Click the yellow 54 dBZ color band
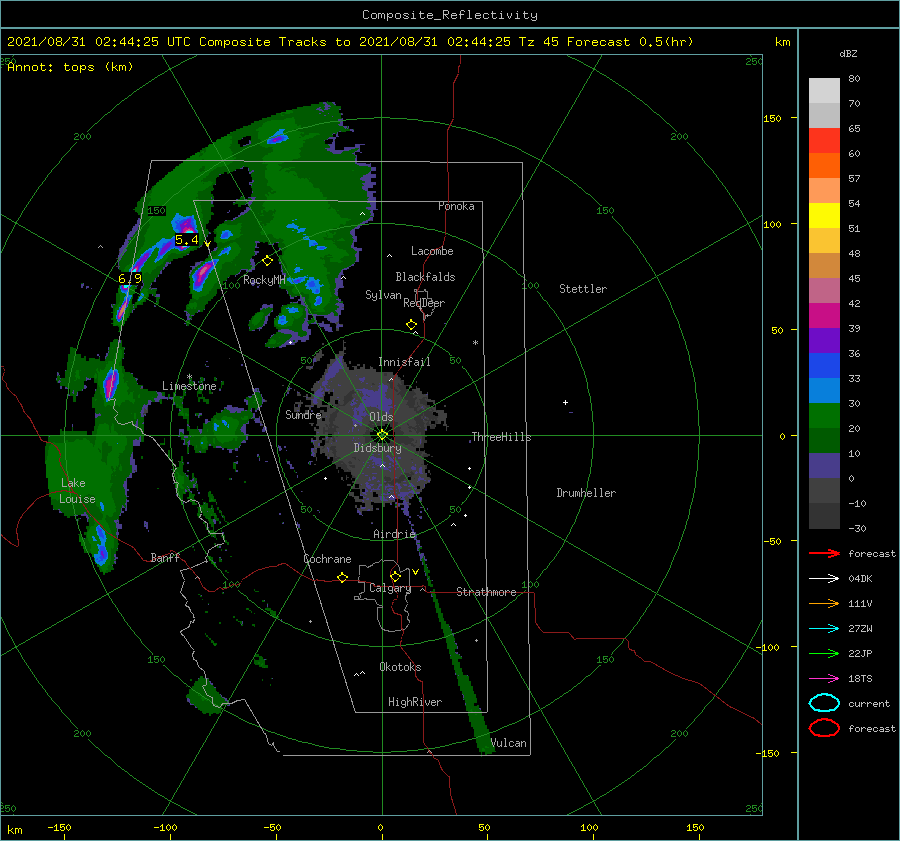 click(x=824, y=216)
